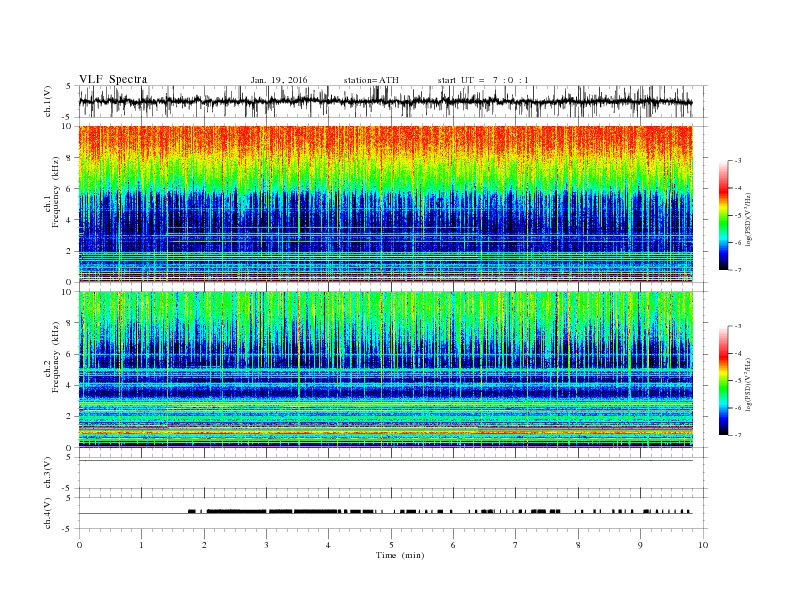
Task: Click the log(PSD) label beside the ch.2 color bar
Action: pyautogui.click(x=748, y=384)
